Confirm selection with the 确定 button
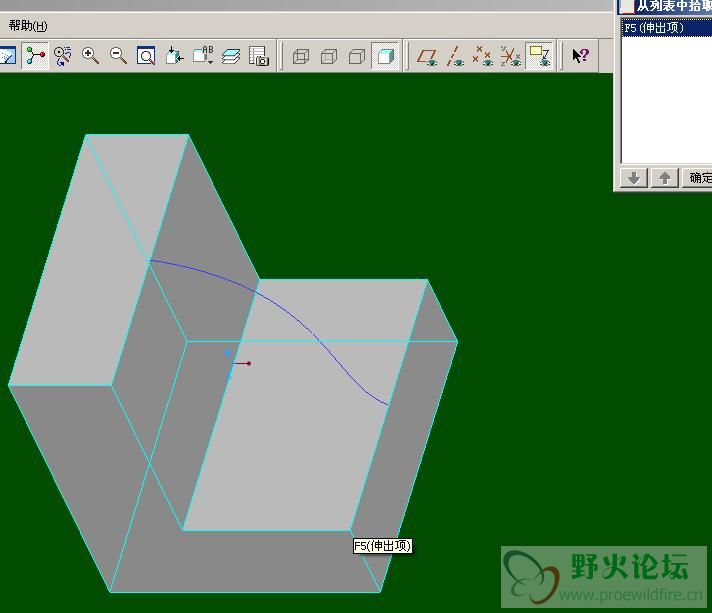712x613 pixels. [x=697, y=178]
